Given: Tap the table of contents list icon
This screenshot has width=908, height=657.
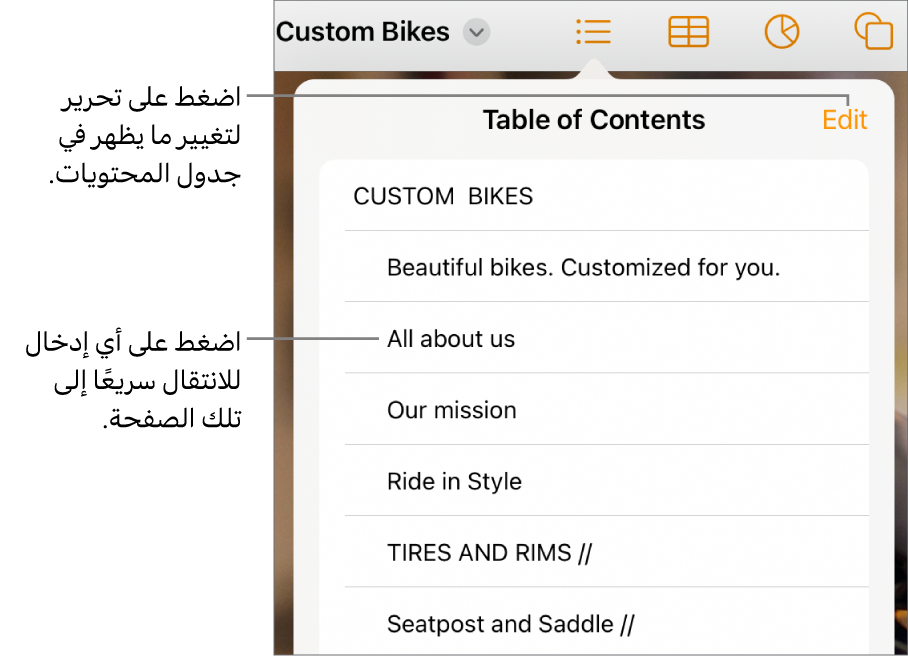Looking at the screenshot, I should 593,32.
